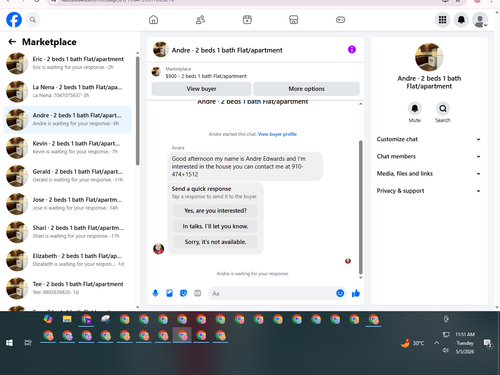Image resolution: width=500 pixels, height=375 pixels.
Task: Open the taskbar clock showing 11:51 AM
Action: coord(465,343)
